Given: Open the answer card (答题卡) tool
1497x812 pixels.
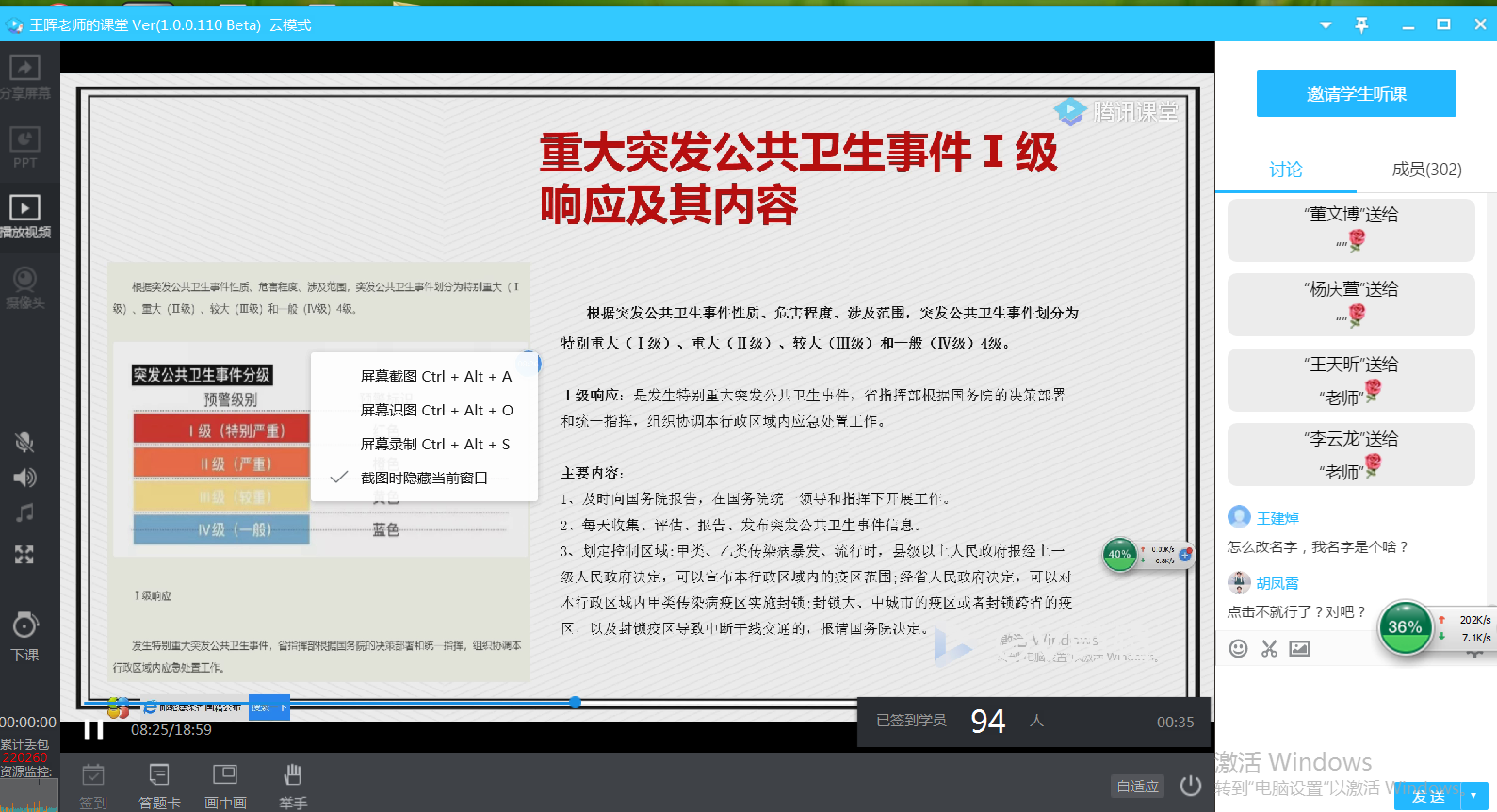Looking at the screenshot, I should tap(159, 776).
